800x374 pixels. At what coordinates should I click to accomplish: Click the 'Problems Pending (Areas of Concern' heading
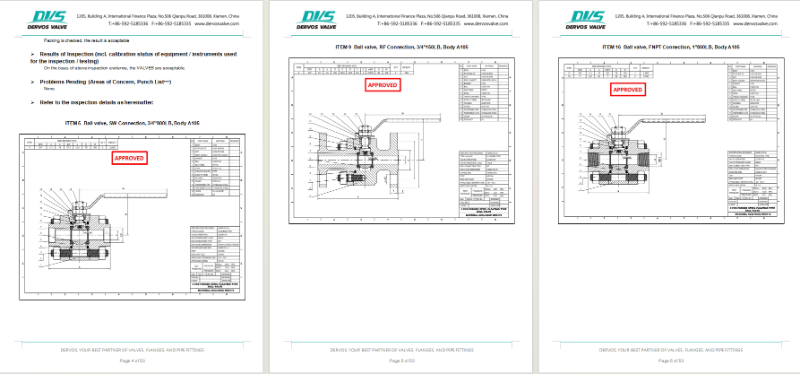[x=105, y=82]
